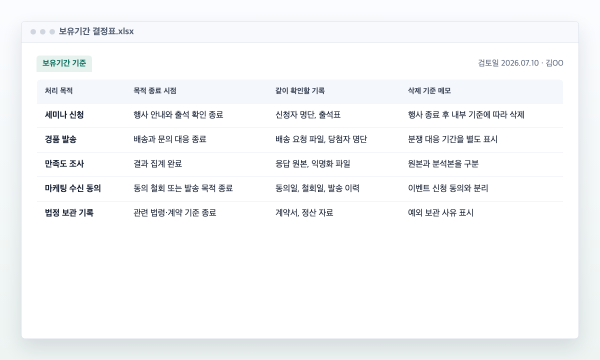
Task: Select the 마케팅 수신 동의 row label
Action: pos(73,188)
